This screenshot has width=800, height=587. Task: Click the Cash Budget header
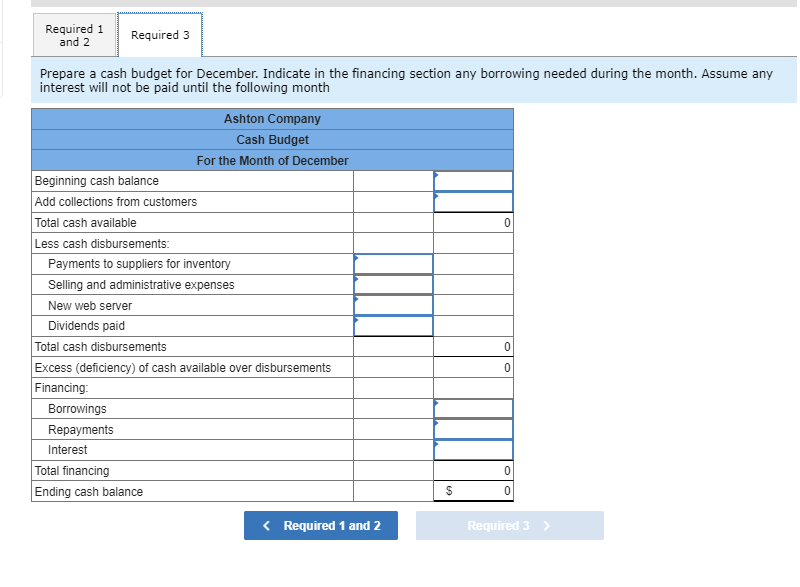[272, 140]
